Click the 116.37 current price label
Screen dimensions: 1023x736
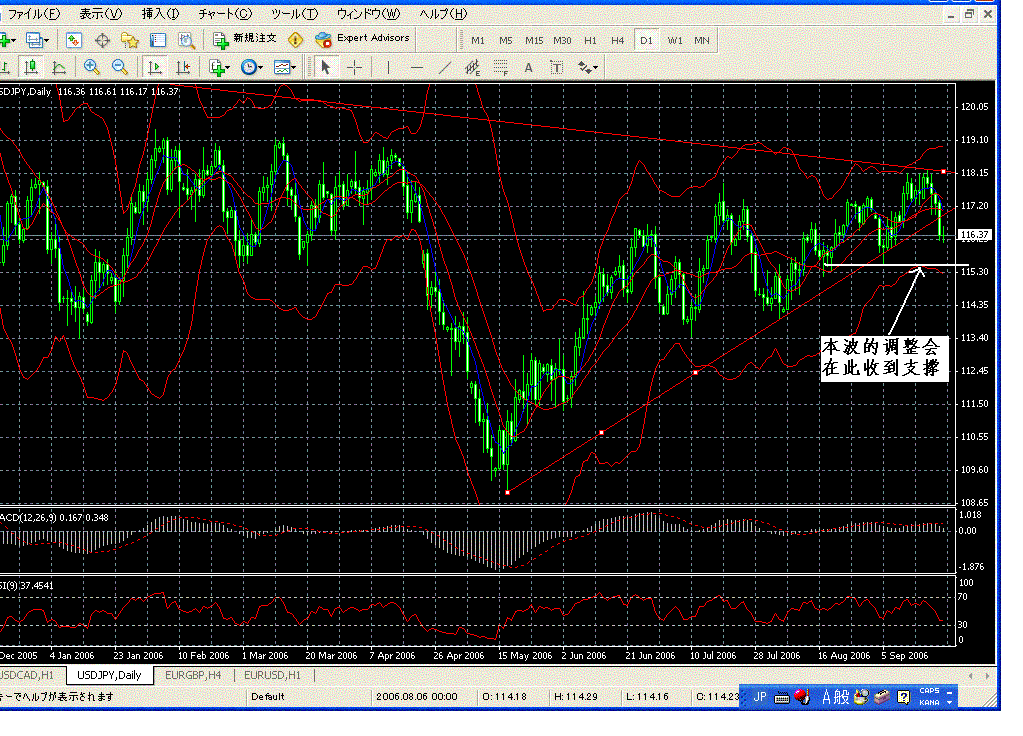[975, 234]
